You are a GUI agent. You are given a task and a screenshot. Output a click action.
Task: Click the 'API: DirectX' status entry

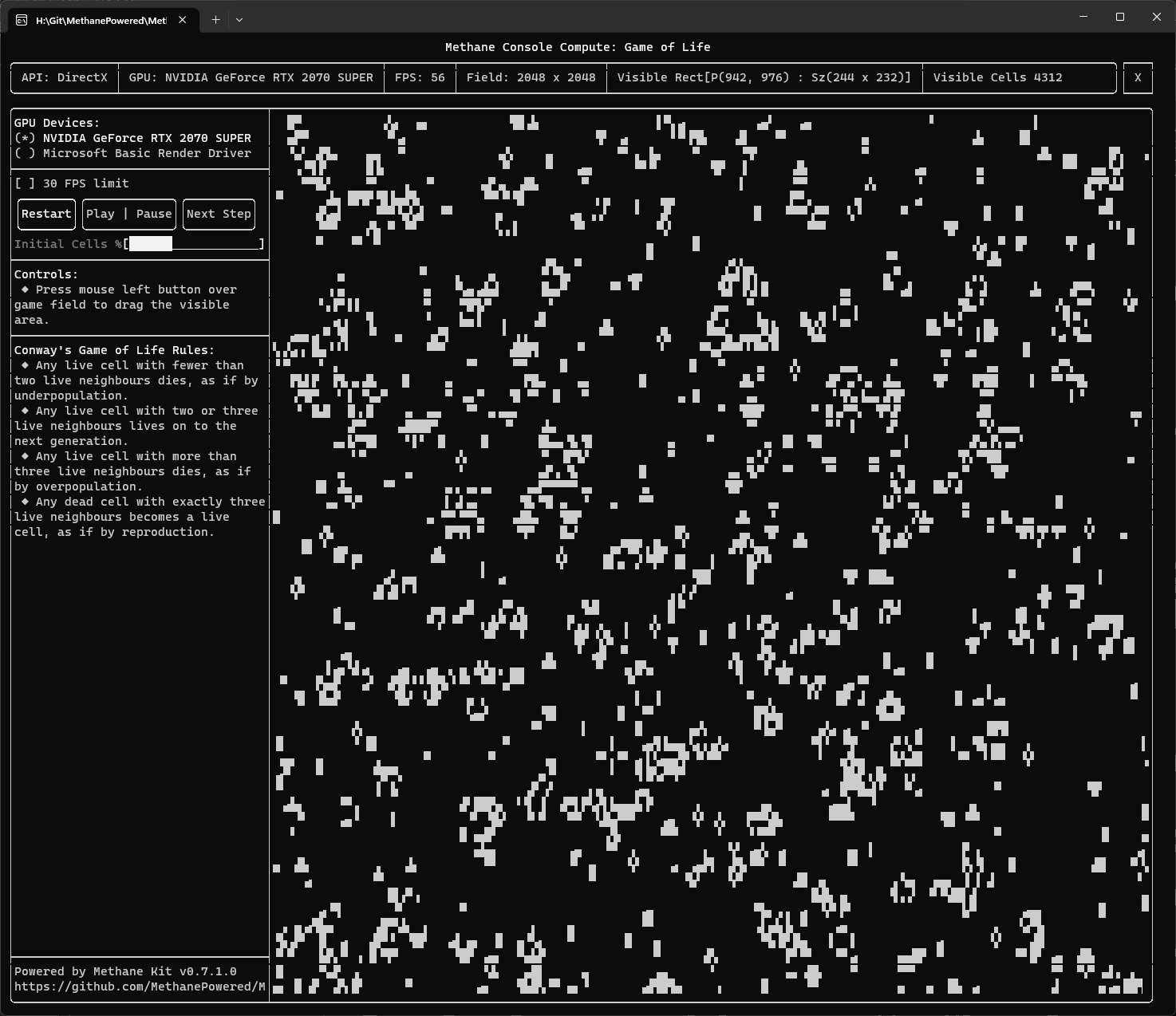[x=65, y=77]
